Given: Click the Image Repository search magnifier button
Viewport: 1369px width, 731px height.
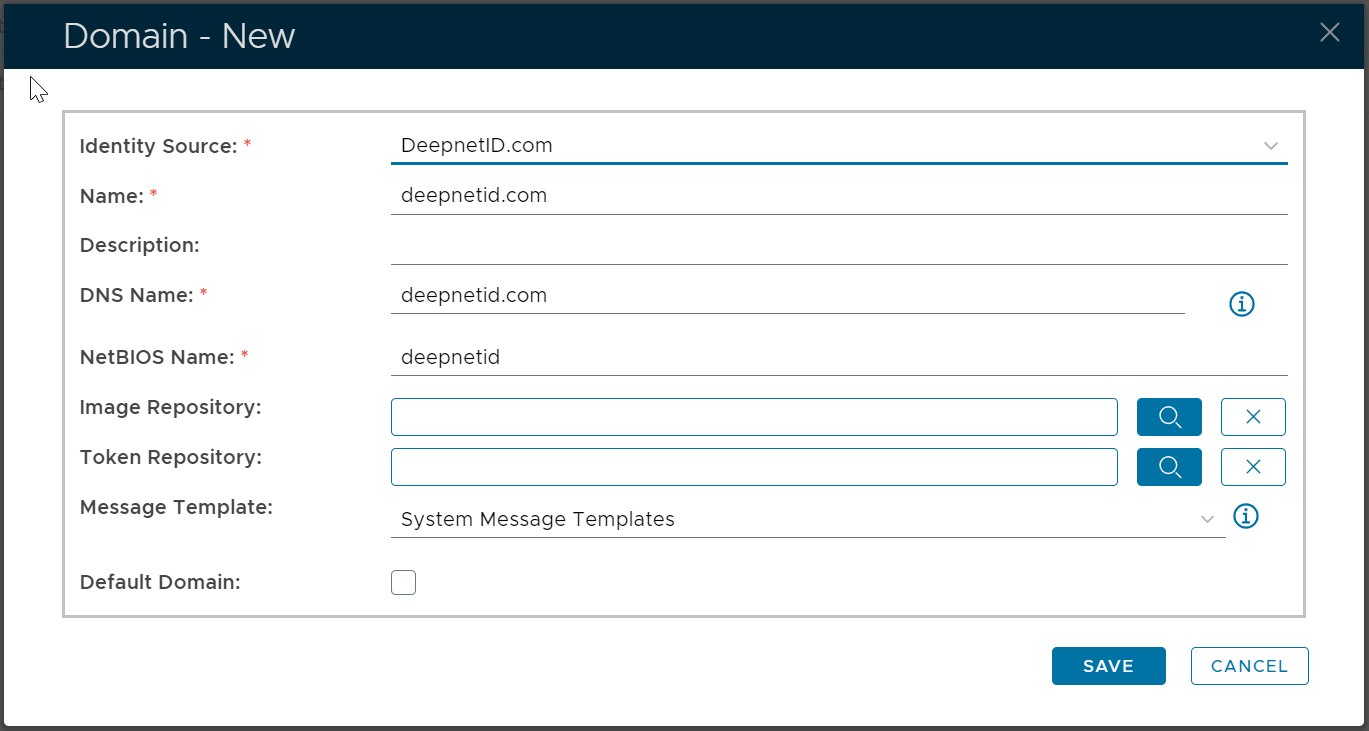Looking at the screenshot, I should pos(1169,417).
